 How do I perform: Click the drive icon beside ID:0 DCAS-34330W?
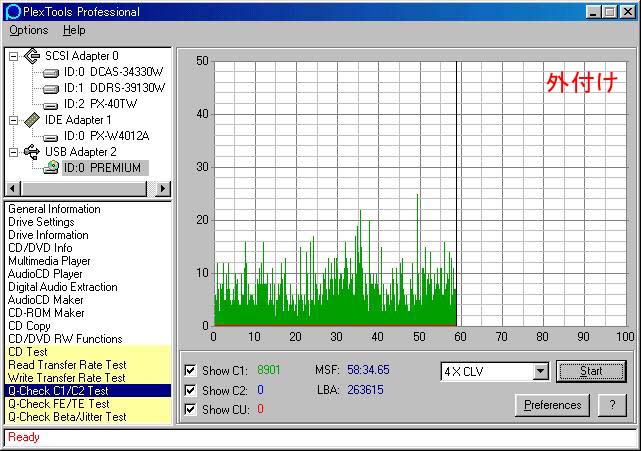[51, 73]
